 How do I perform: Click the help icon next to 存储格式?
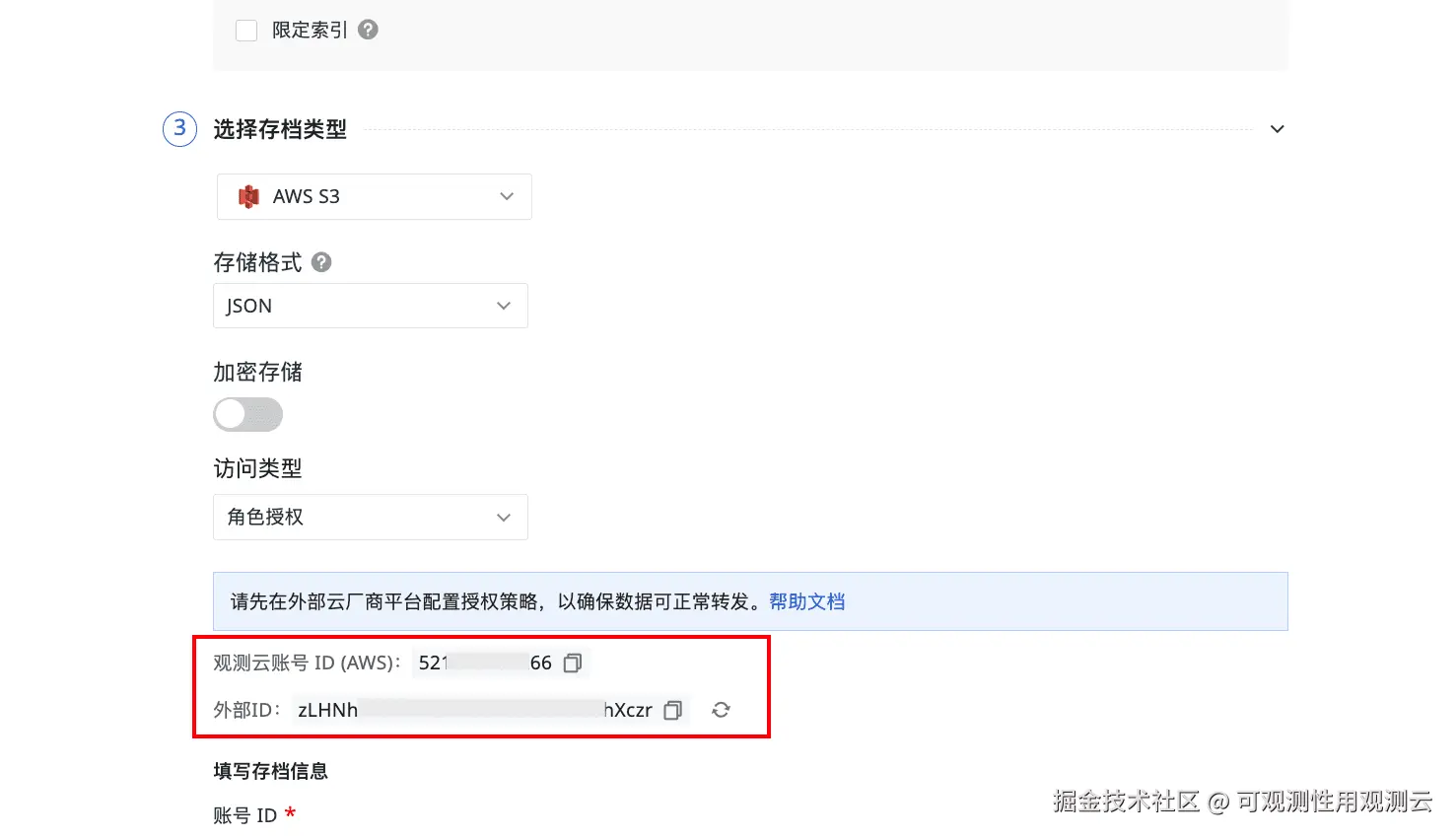(321, 262)
